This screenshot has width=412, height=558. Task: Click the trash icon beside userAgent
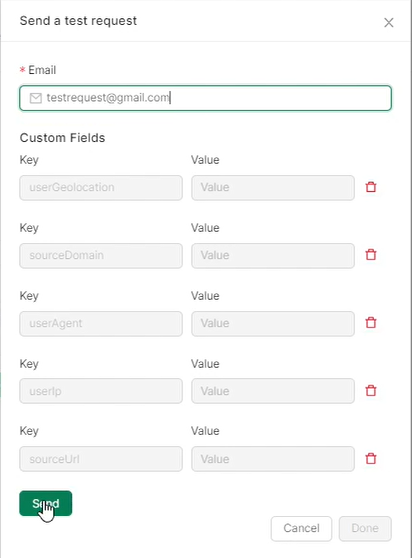(x=371, y=323)
